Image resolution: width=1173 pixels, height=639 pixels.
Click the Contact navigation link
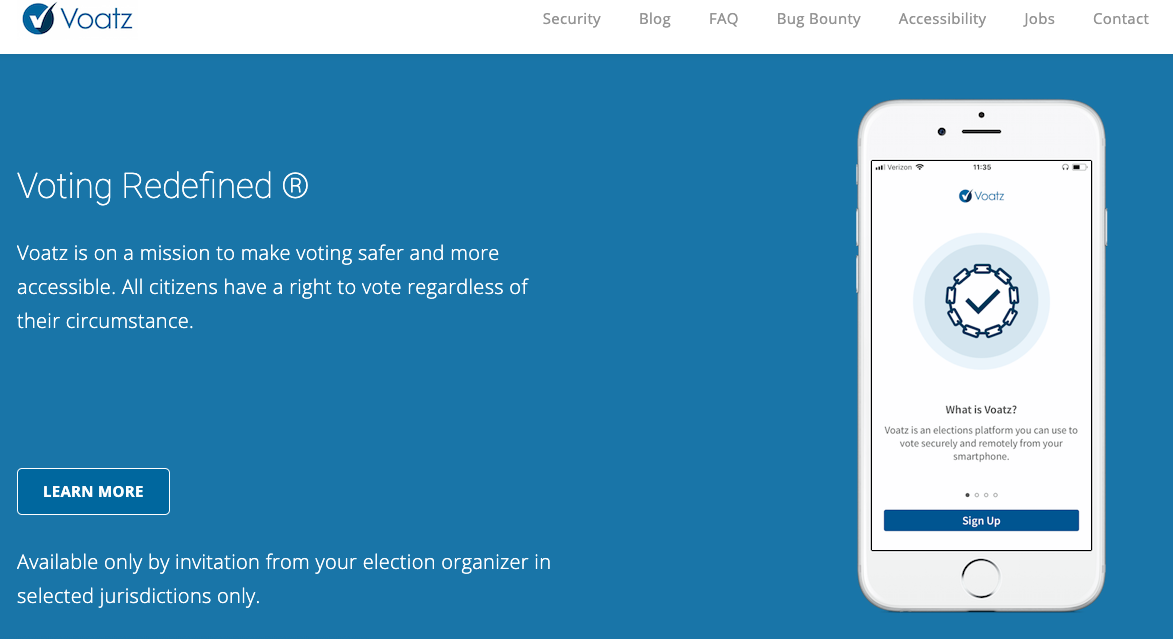click(x=1121, y=19)
